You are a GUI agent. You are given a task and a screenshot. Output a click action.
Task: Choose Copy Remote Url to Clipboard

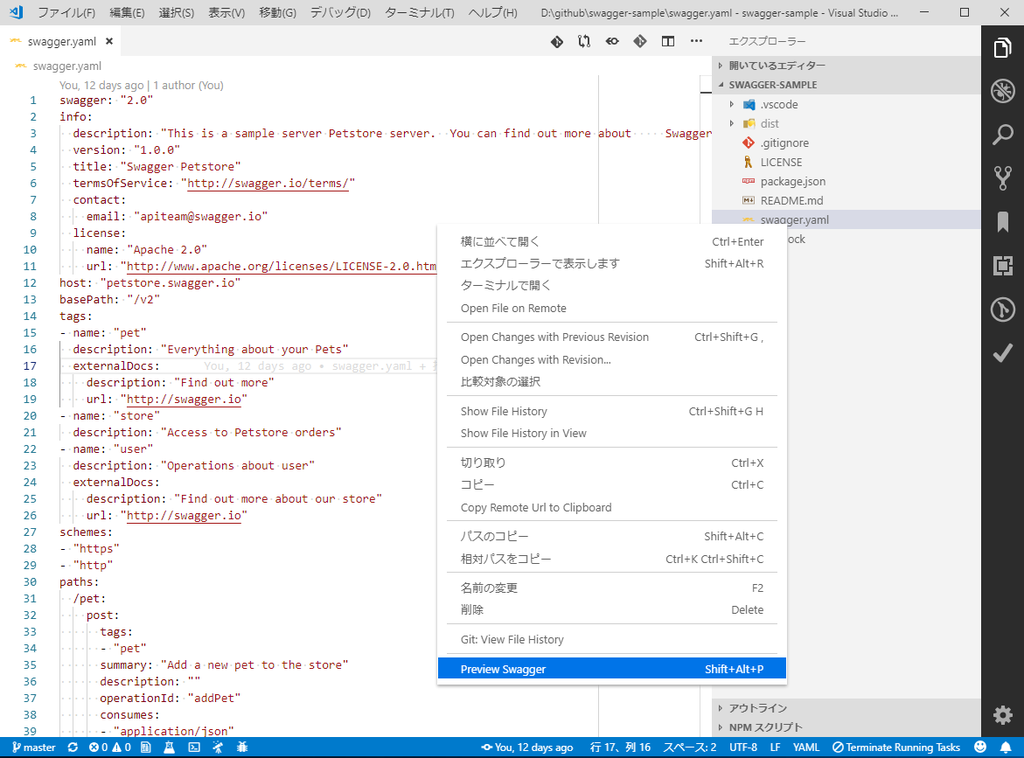pyautogui.click(x=612, y=507)
